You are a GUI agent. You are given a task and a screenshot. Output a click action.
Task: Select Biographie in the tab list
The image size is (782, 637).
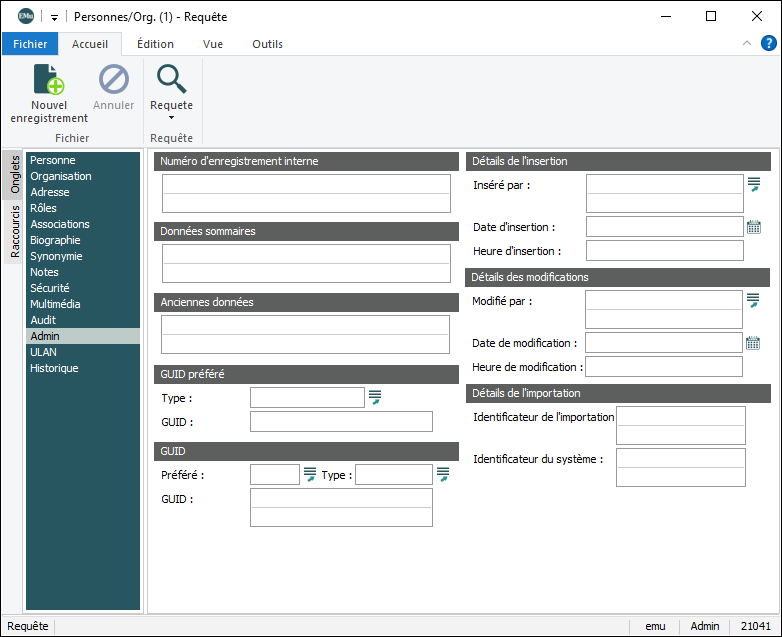point(55,240)
